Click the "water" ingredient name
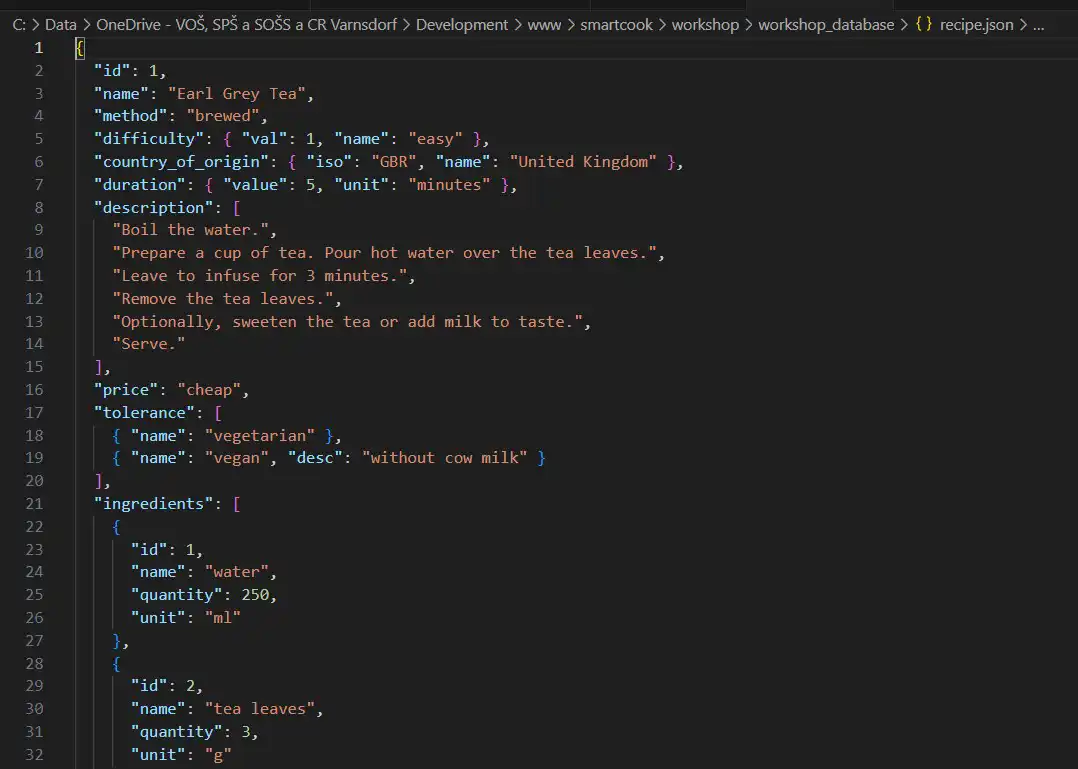Screen dimensions: 1078x769 pos(236,572)
